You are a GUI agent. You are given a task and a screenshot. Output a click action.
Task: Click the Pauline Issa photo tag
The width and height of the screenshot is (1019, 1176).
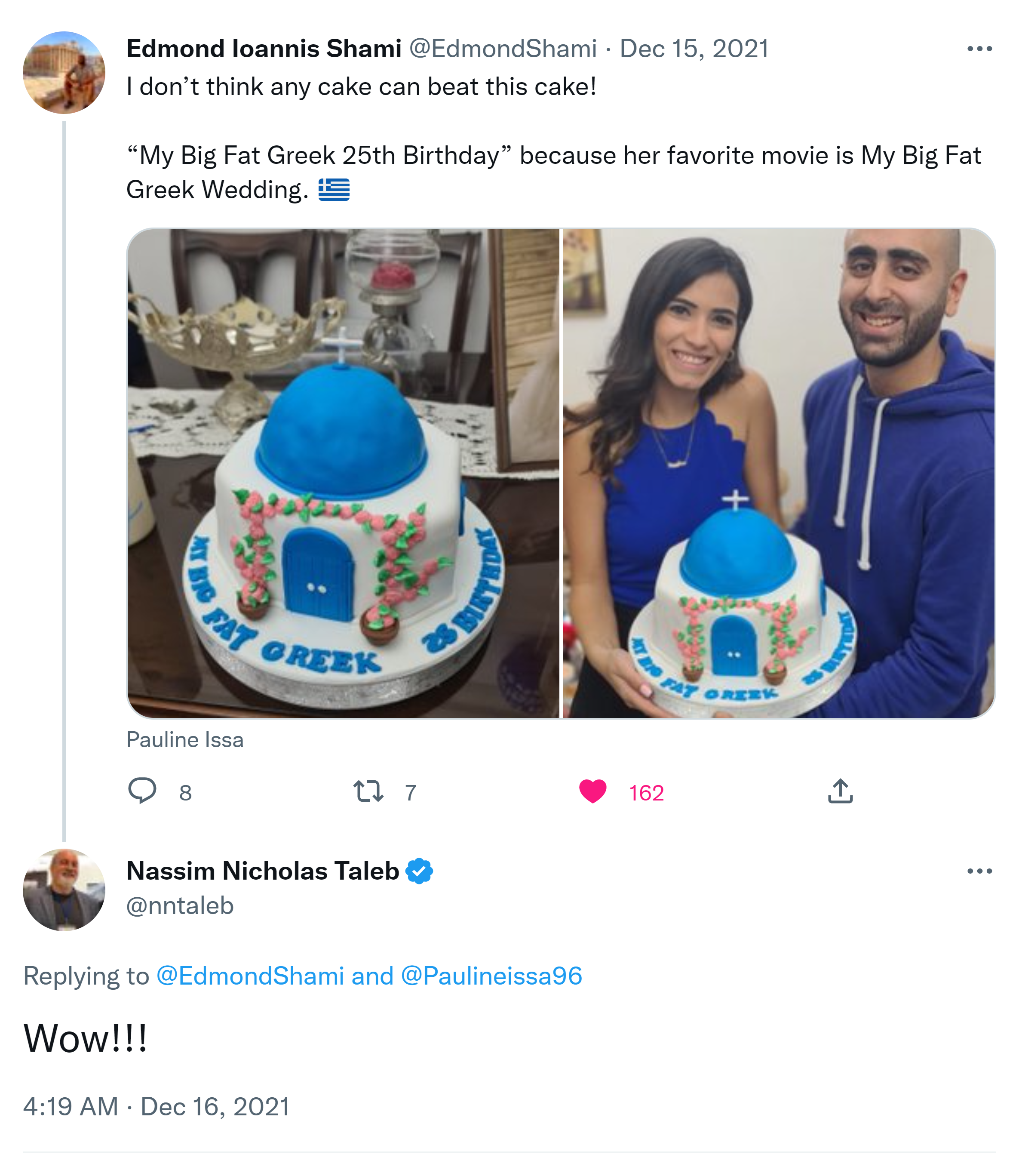tap(185, 739)
